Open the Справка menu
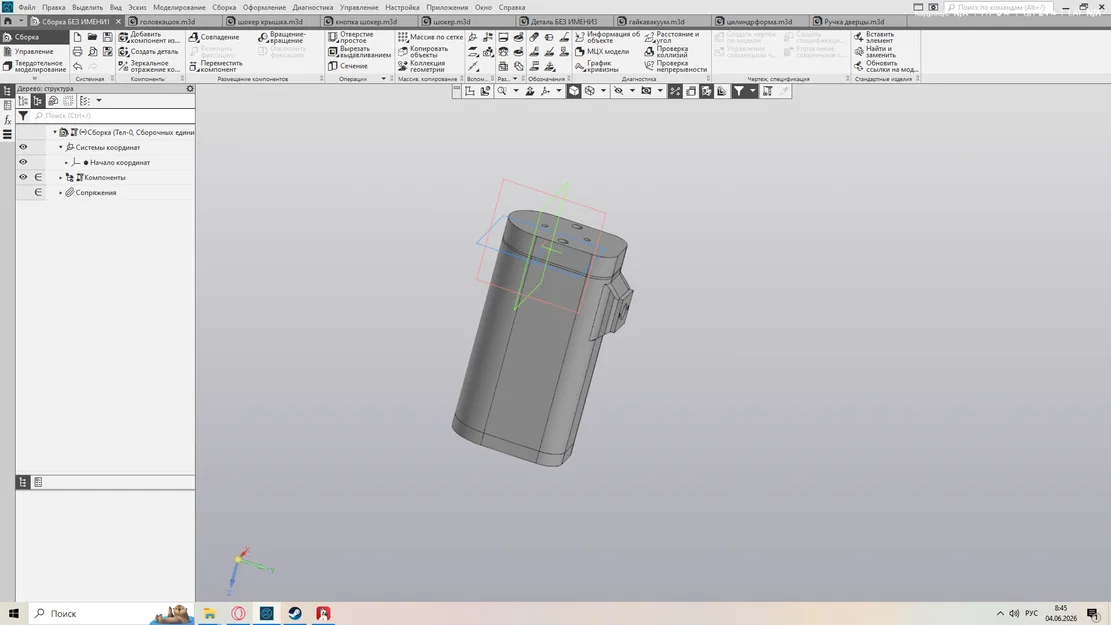The height and width of the screenshot is (625, 1111). (x=512, y=7)
